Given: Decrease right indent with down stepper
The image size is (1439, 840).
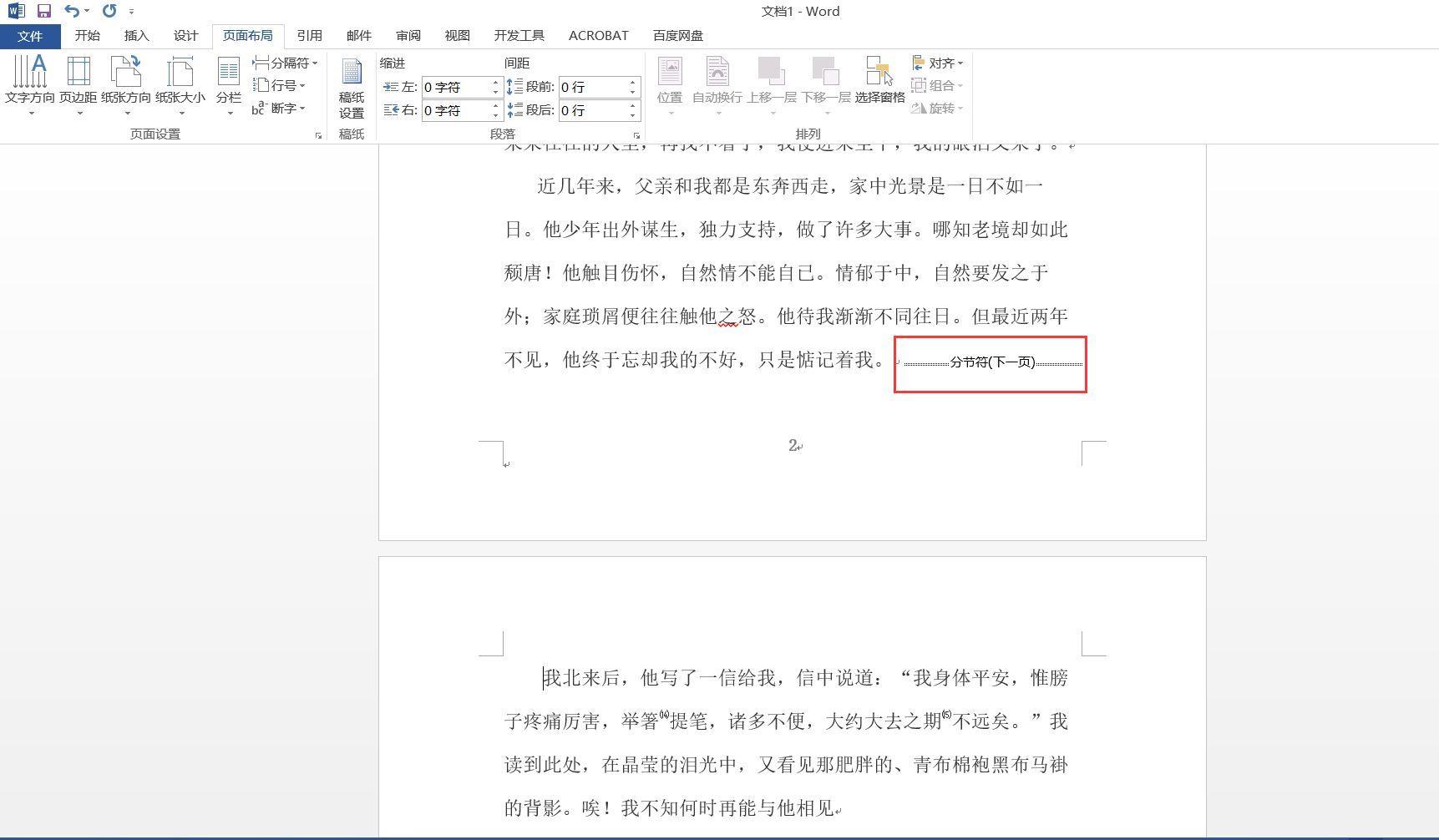Looking at the screenshot, I should tap(495, 115).
